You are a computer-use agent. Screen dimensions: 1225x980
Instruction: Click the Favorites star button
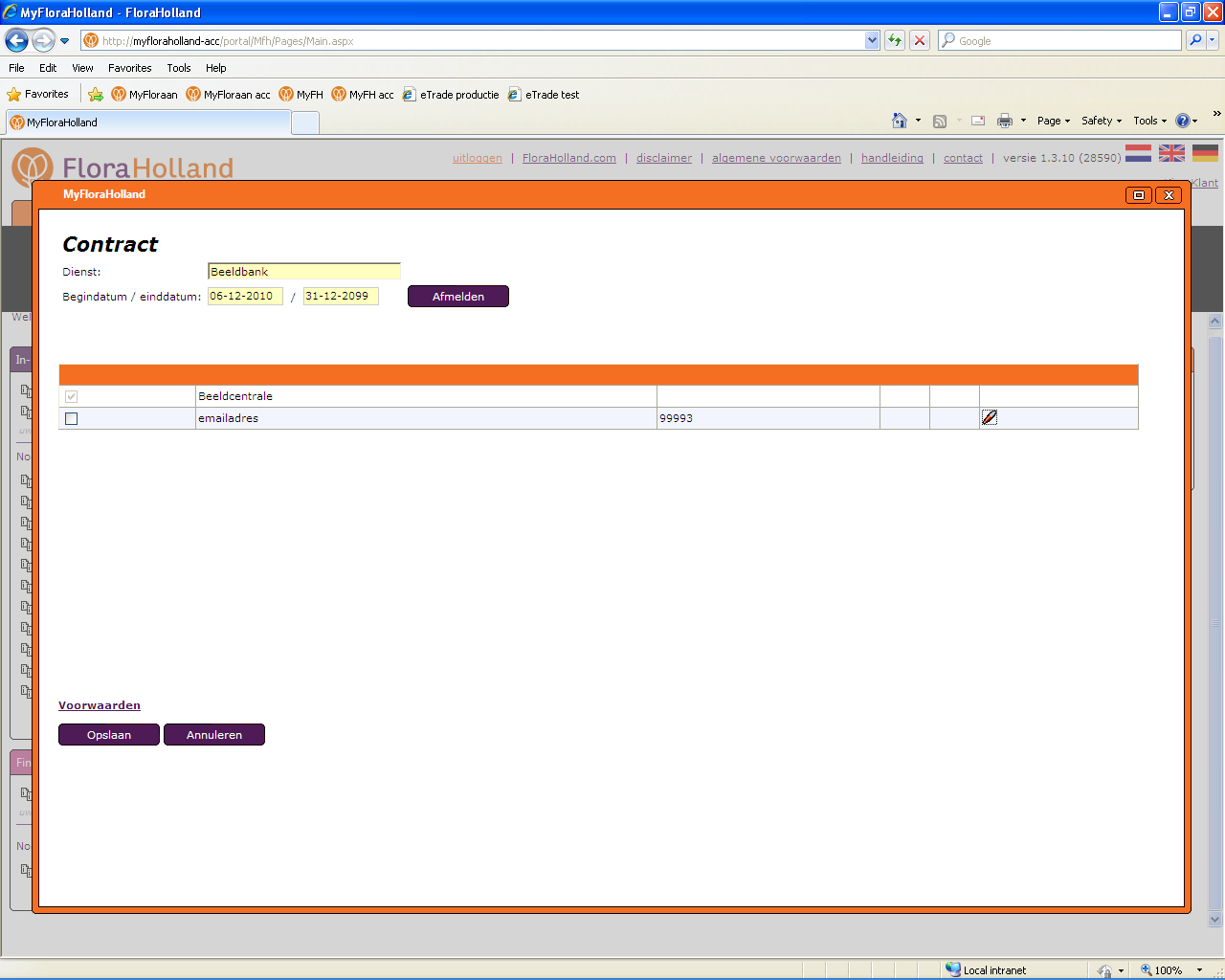tap(38, 94)
